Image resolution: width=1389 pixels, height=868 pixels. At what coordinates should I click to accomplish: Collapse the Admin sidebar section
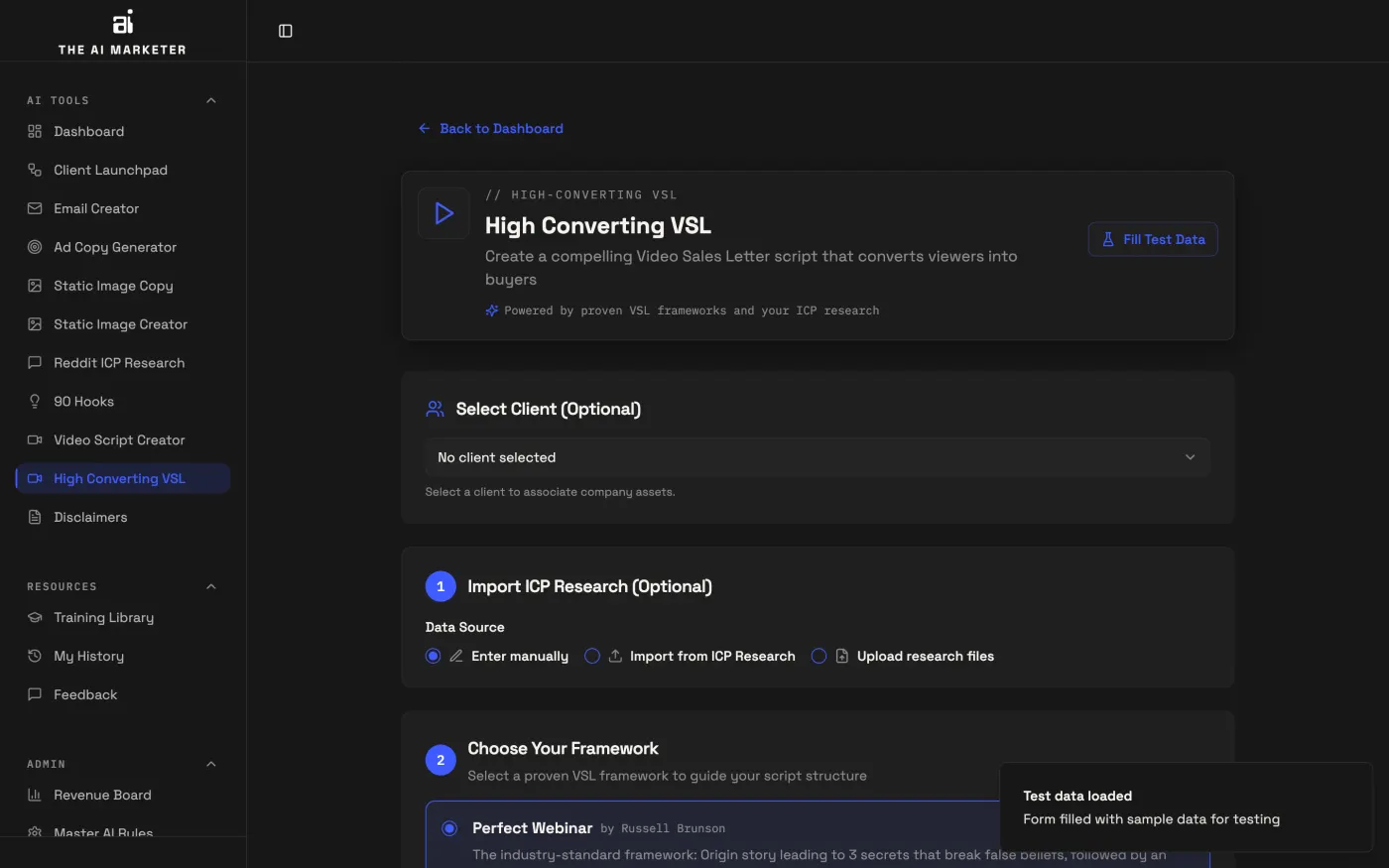tap(210, 764)
